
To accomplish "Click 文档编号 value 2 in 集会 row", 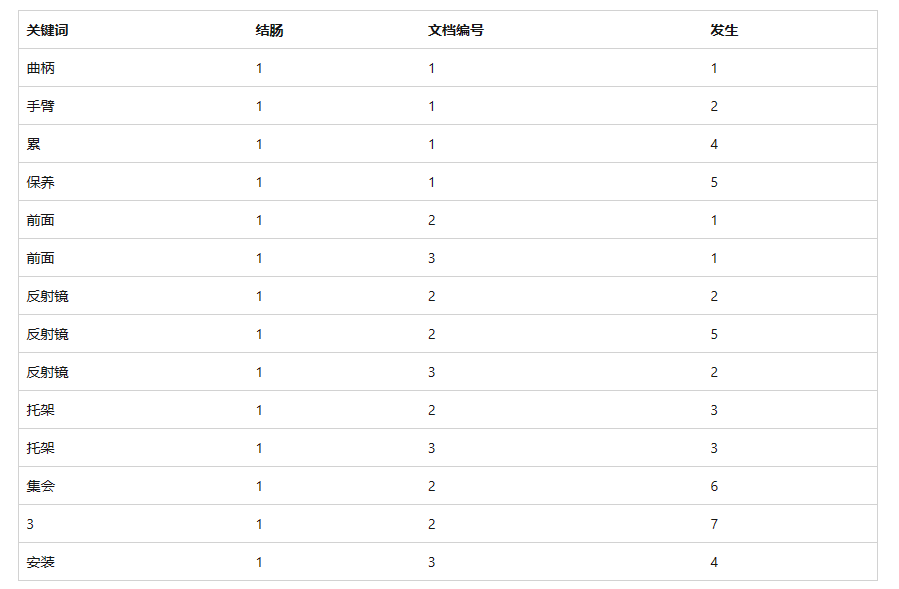I will pyautogui.click(x=432, y=486).
